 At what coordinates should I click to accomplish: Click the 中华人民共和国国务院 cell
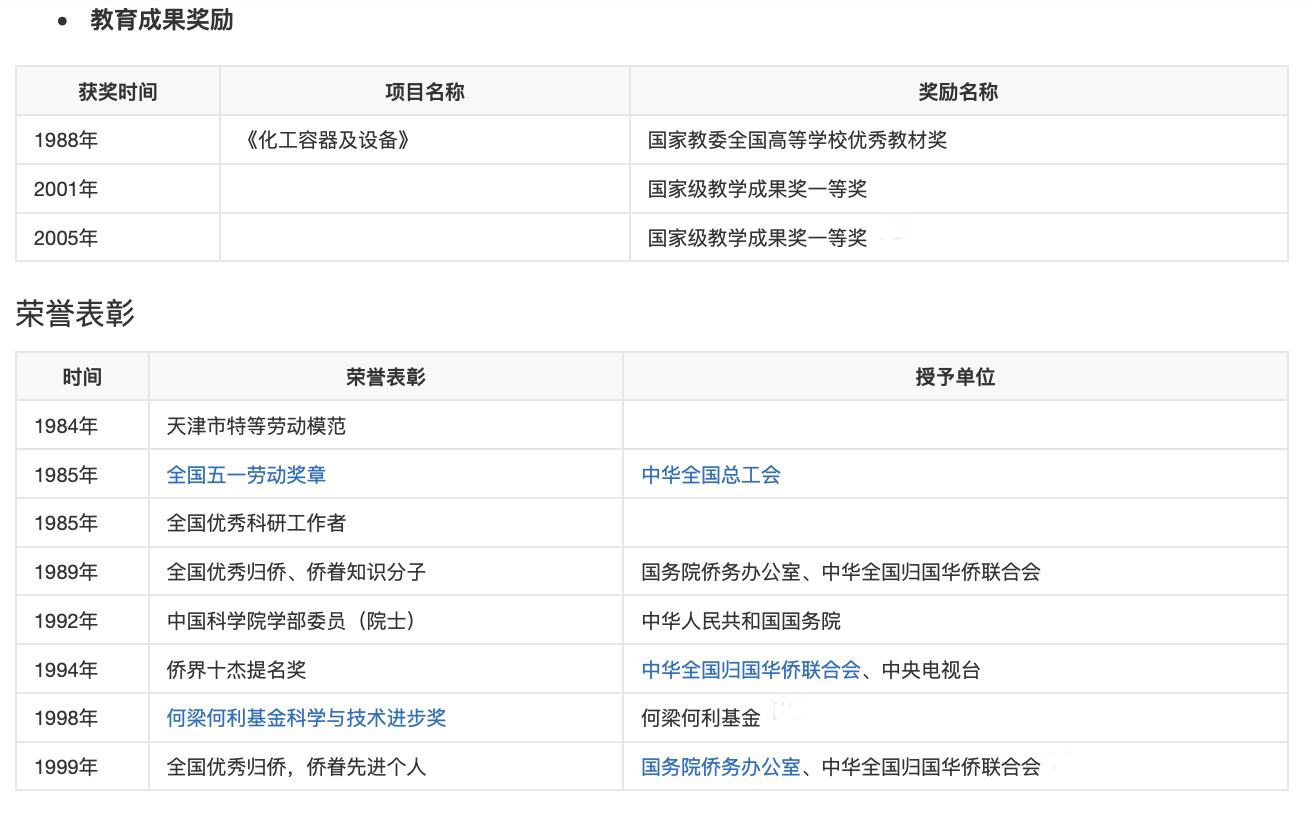click(955, 621)
